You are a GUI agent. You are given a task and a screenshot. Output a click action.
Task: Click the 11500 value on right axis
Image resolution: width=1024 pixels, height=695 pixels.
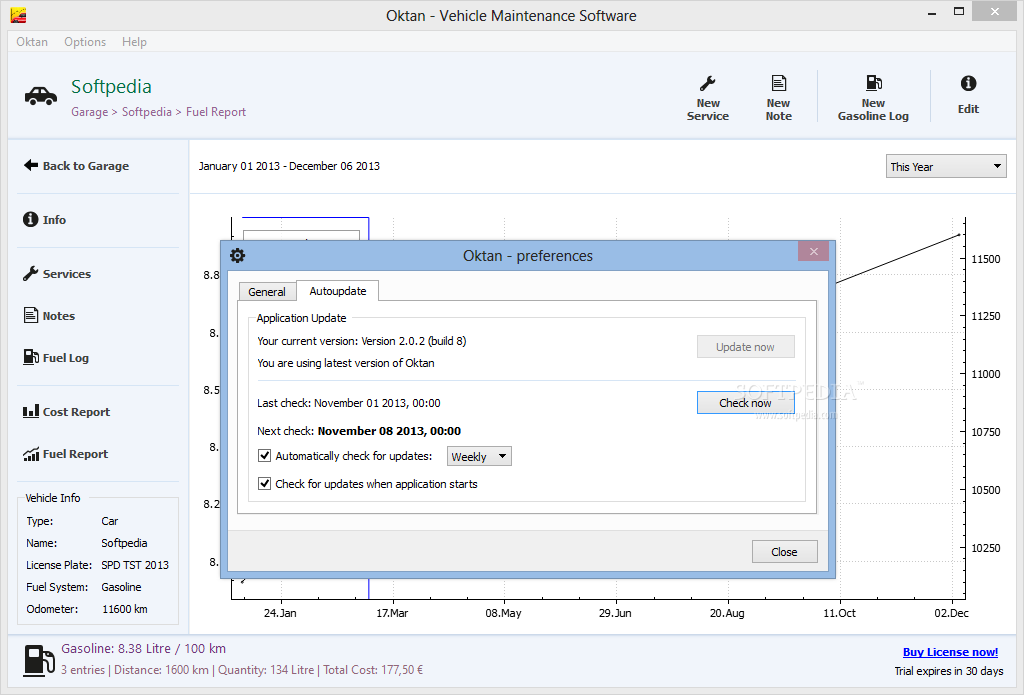click(x=985, y=259)
